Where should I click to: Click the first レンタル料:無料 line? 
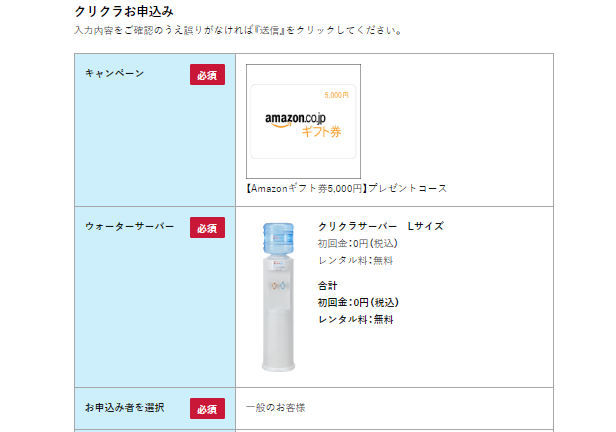(x=355, y=260)
